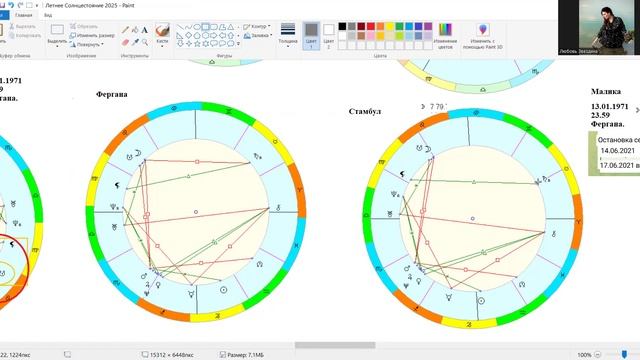The width and height of the screenshot is (640, 360).
Task: Pick the pink color swatch
Action: pos(371,36)
